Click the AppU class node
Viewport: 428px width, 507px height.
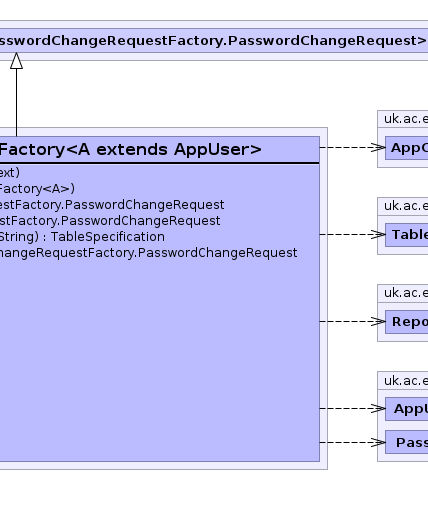(407, 409)
